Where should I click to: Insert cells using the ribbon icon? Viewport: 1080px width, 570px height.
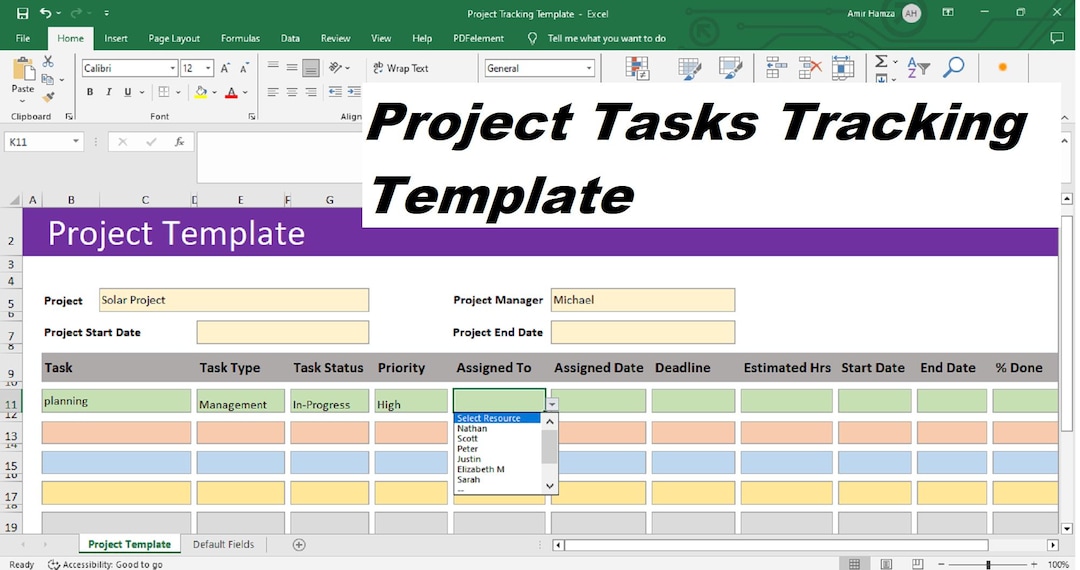(776, 68)
